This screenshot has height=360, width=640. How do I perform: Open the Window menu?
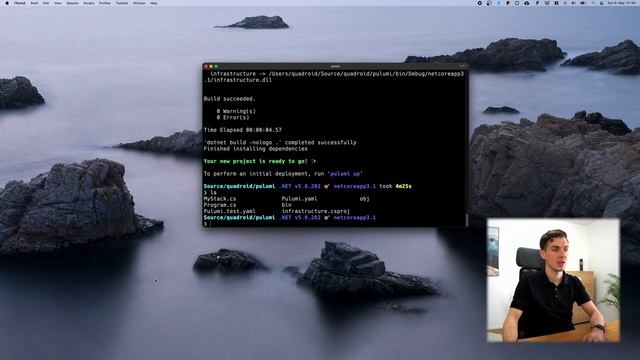coord(139,3)
